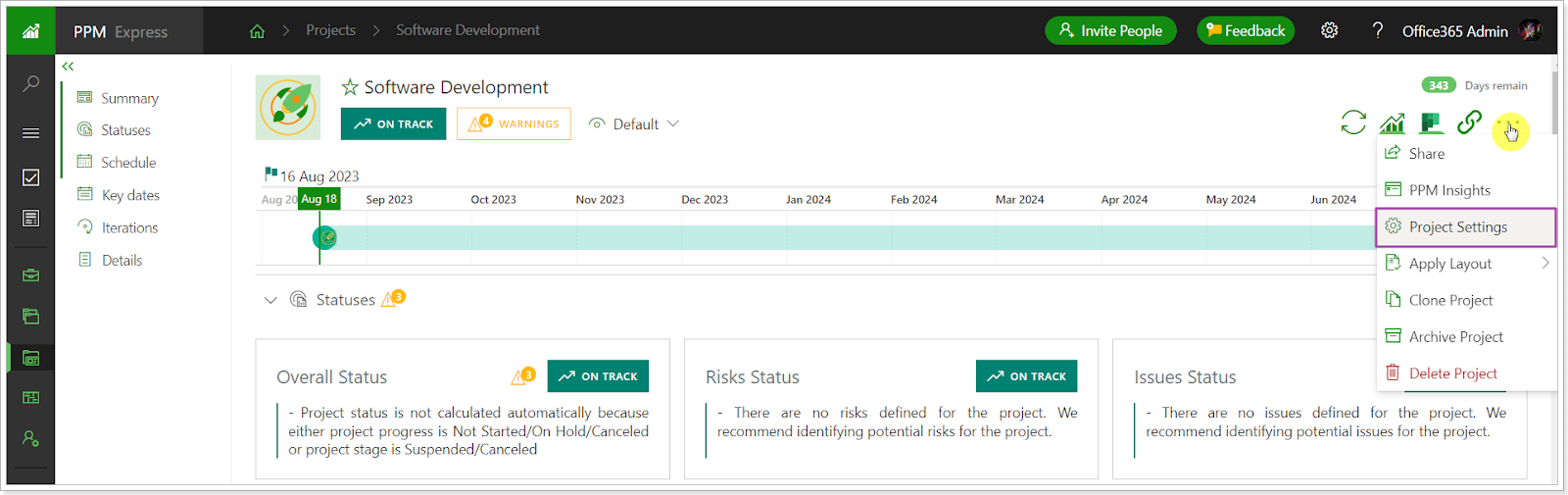Image resolution: width=1568 pixels, height=495 pixels.
Task: Select the Aug 18 today marker
Action: [x=318, y=199]
